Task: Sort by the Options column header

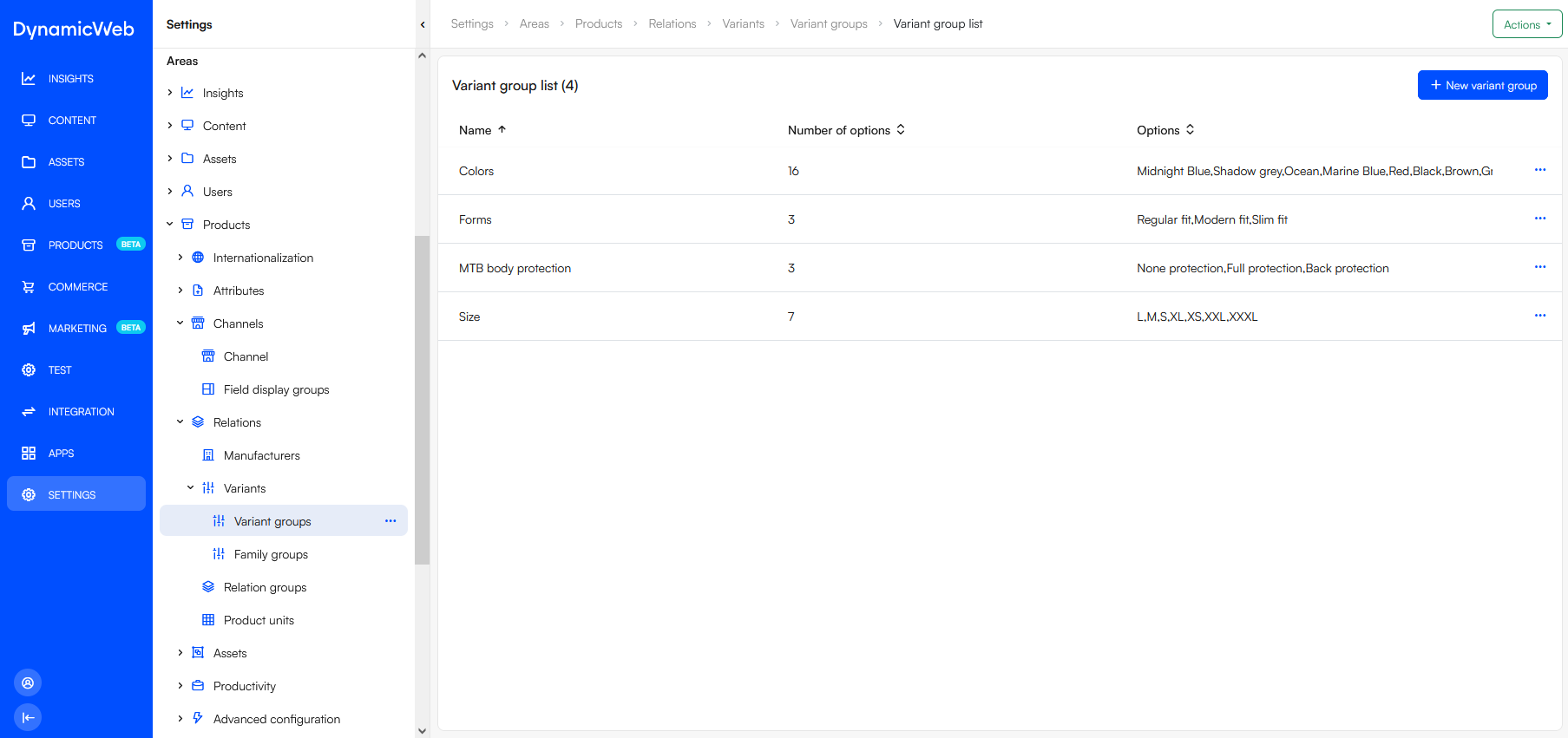Action: [x=1165, y=130]
